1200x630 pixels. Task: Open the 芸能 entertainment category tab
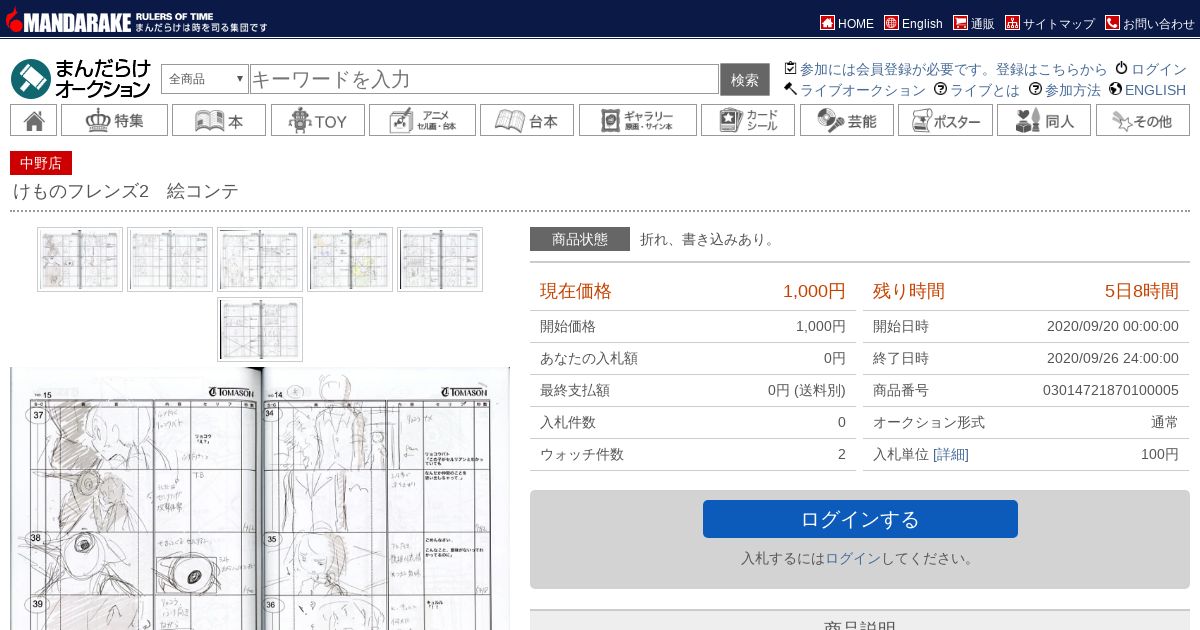coord(846,121)
